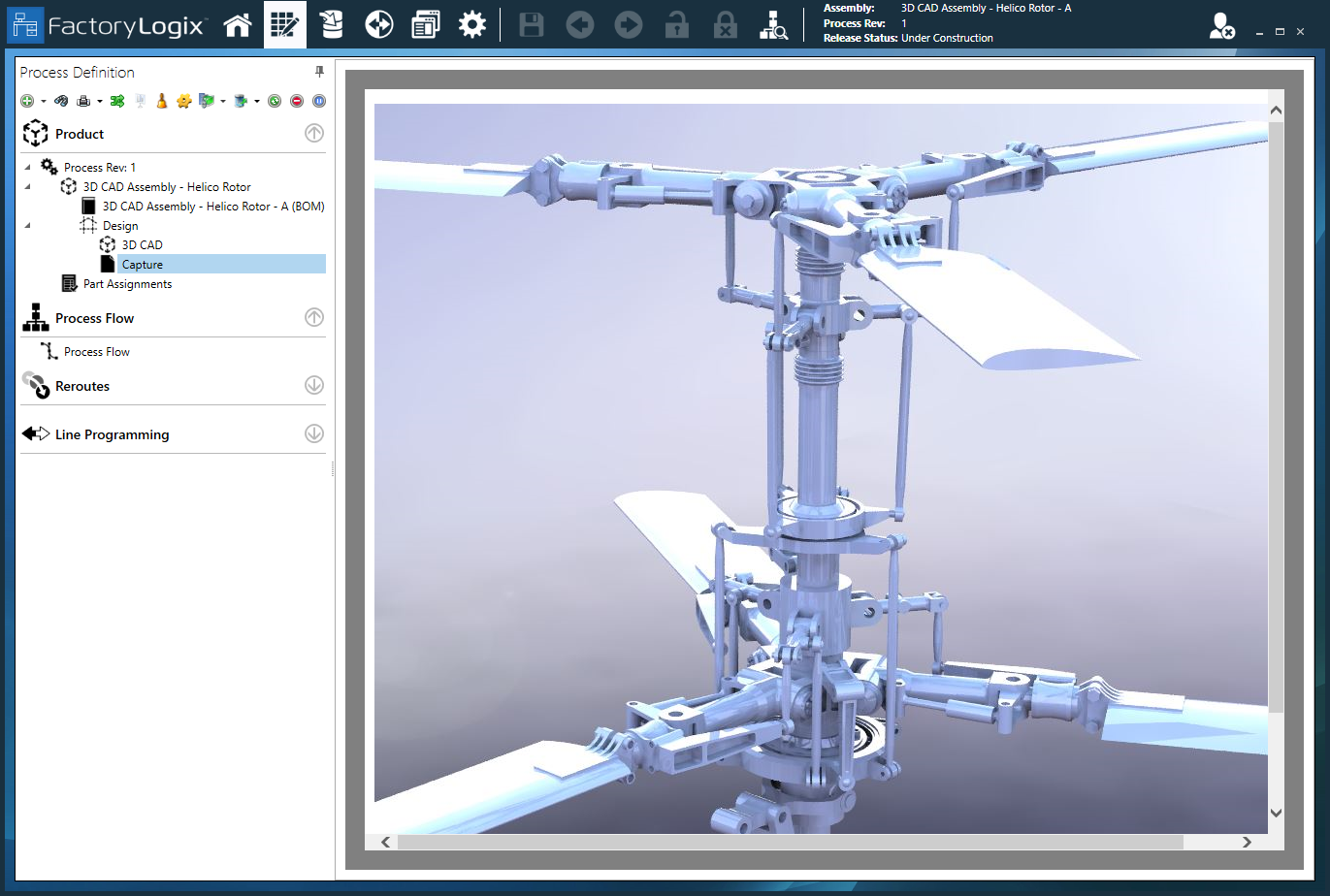Expand the Reroutes section arrow
This screenshot has width=1330, height=896.
coord(313,385)
